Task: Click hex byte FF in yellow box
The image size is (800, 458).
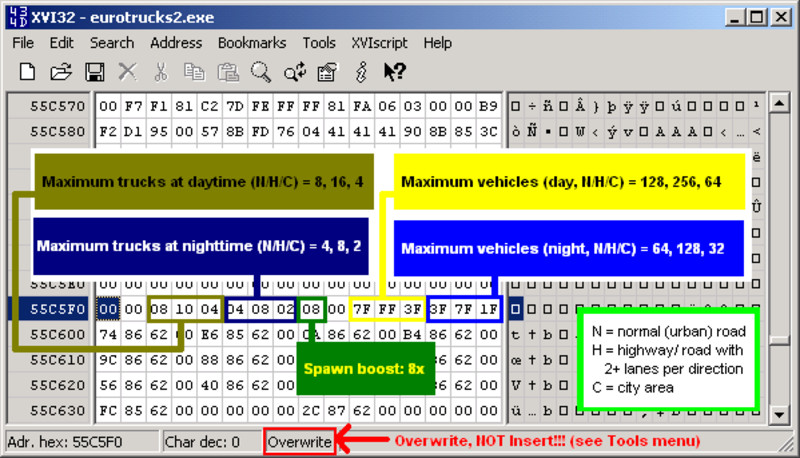Action: tap(387, 309)
